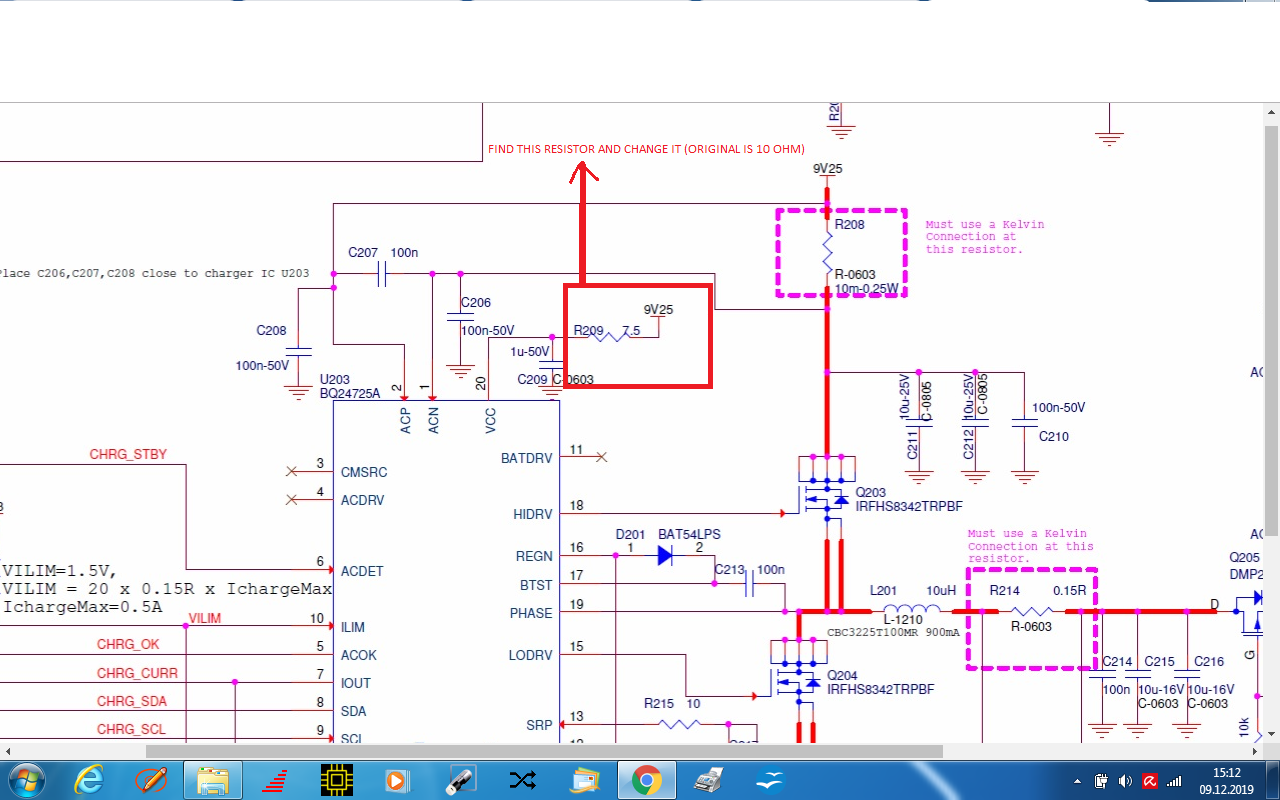Image resolution: width=1280 pixels, height=800 pixels.
Task: Open the Avira antivirus tray icon
Action: (1150, 780)
